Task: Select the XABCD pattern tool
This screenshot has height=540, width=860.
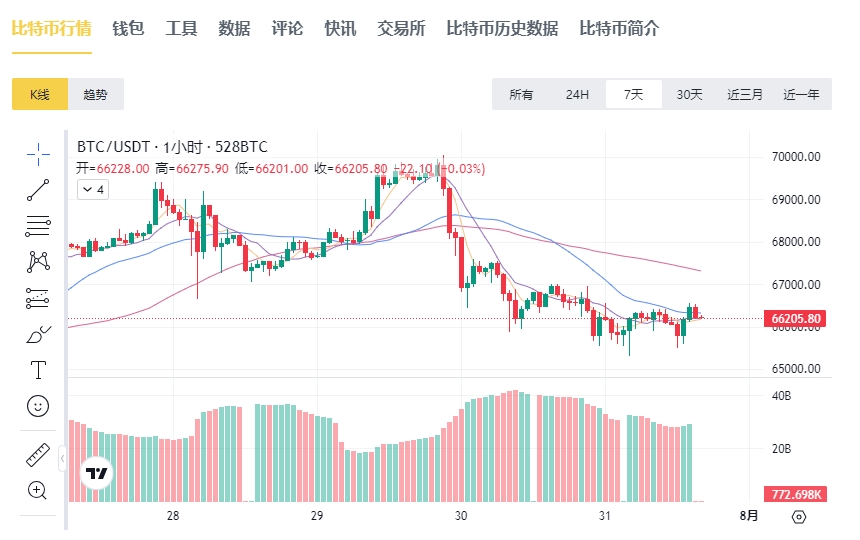Action: pyautogui.click(x=38, y=262)
